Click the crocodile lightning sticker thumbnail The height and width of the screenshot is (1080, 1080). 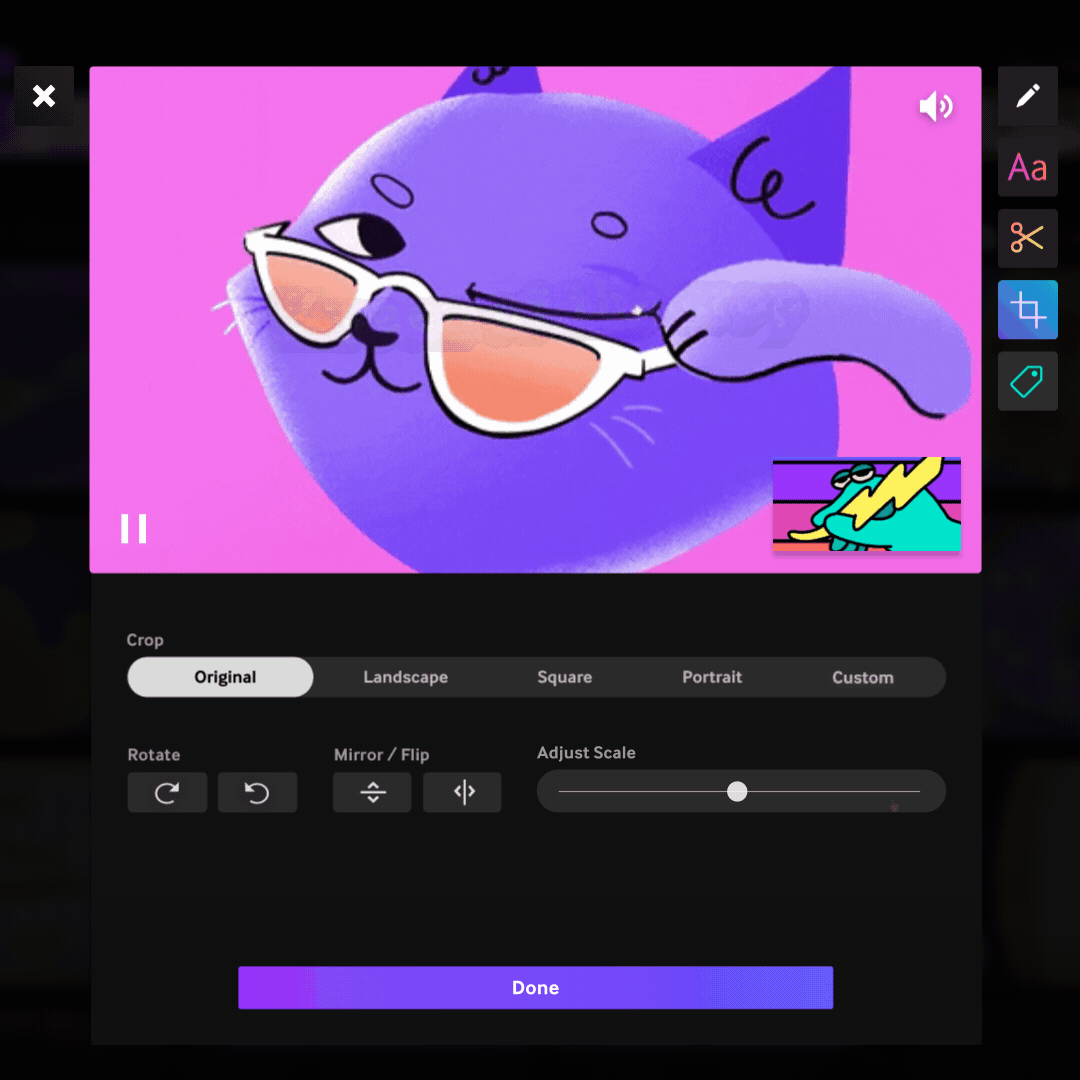[x=866, y=504]
